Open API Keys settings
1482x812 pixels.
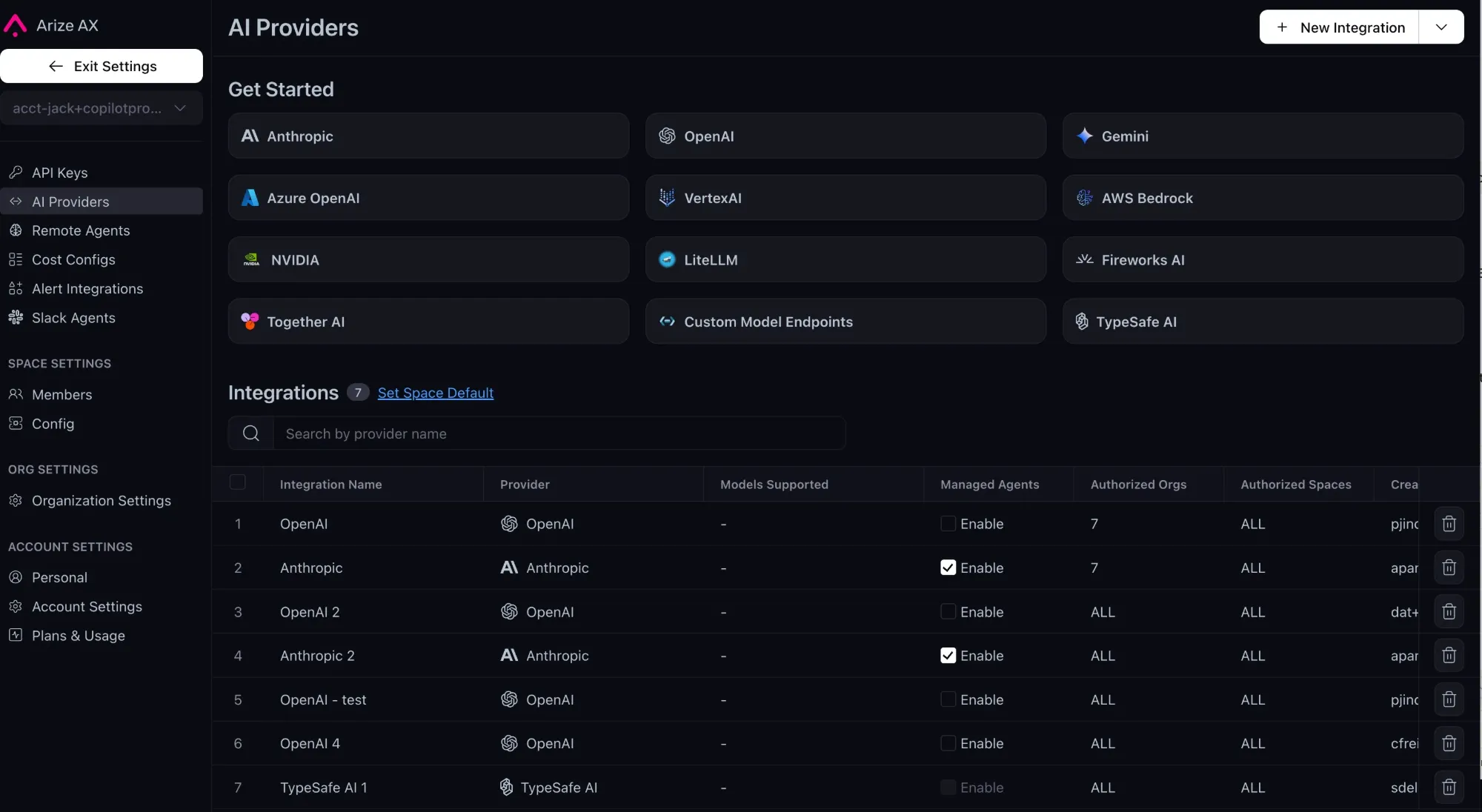tap(102, 173)
